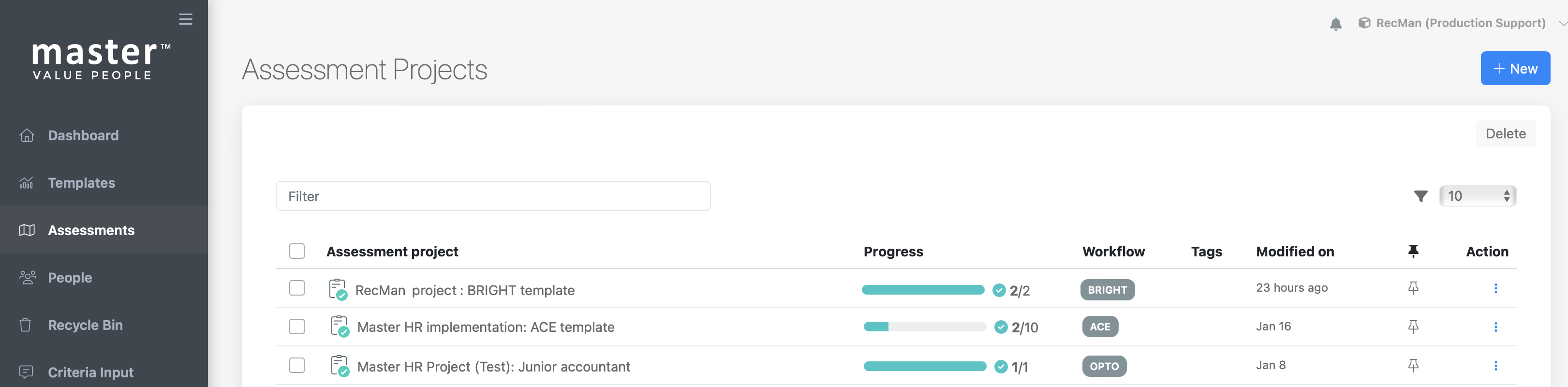Screen dimensions: 1568x387
Task: Tick the Master HR implementation ACE checkbox
Action: click(x=297, y=327)
